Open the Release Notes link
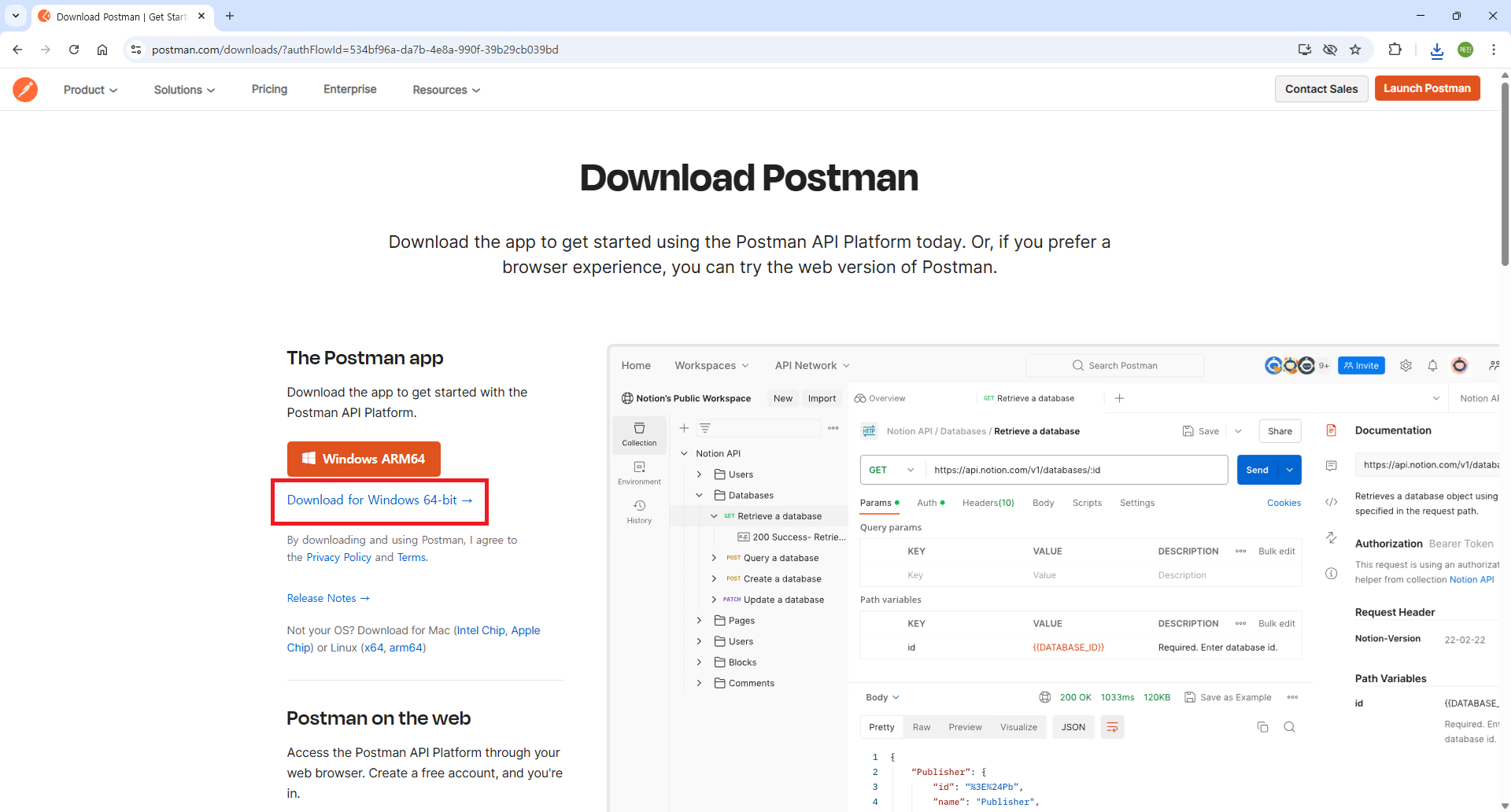Screen dimensions: 1511x812 (x=328, y=598)
